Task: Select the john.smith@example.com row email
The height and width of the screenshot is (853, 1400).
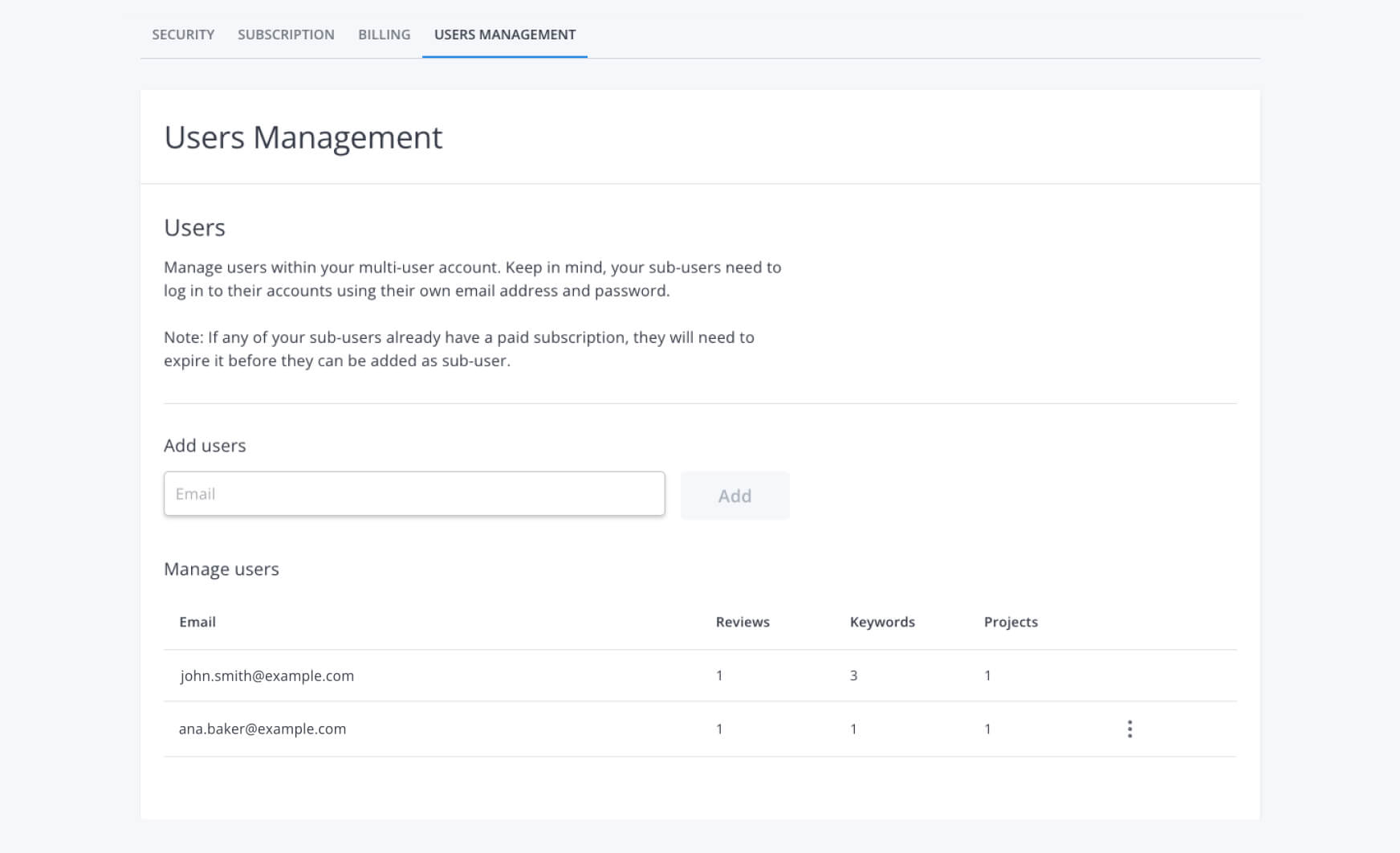Action: [267, 676]
